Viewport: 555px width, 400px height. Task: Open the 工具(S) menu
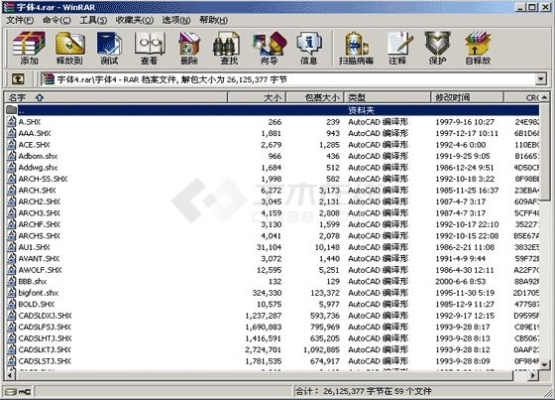coord(93,20)
